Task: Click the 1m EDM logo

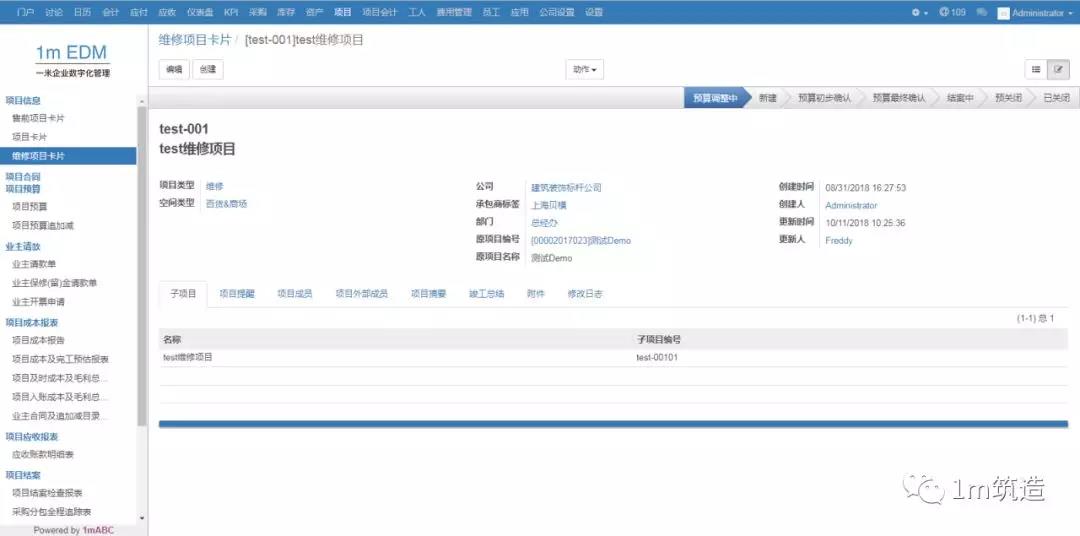Action: 71,54
